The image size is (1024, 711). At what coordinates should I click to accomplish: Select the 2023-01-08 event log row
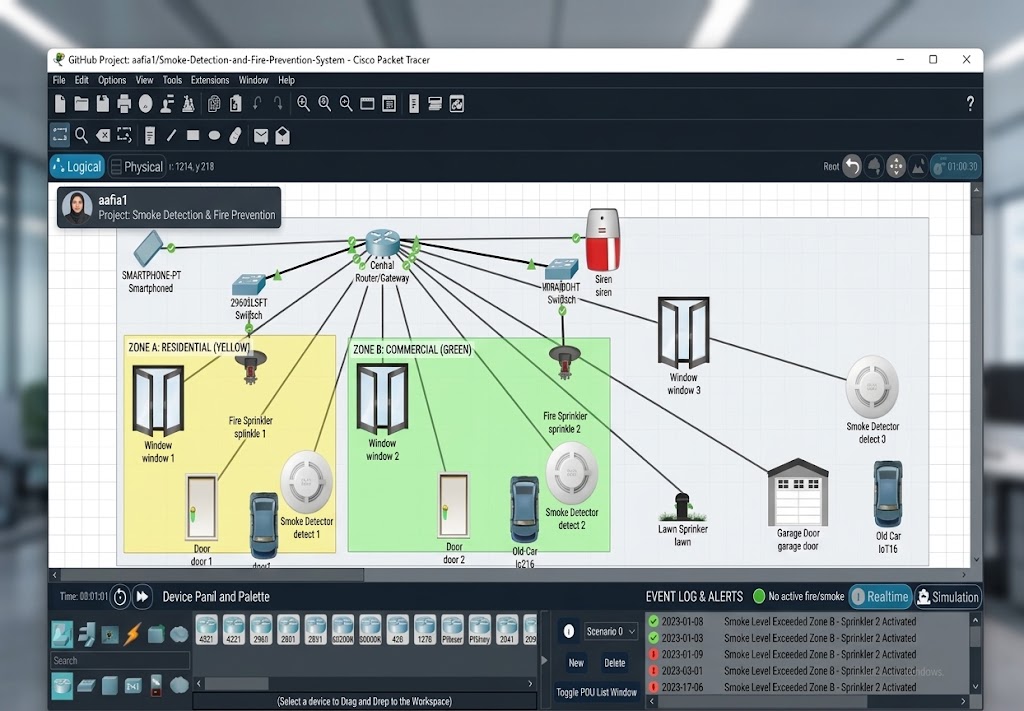[810, 622]
